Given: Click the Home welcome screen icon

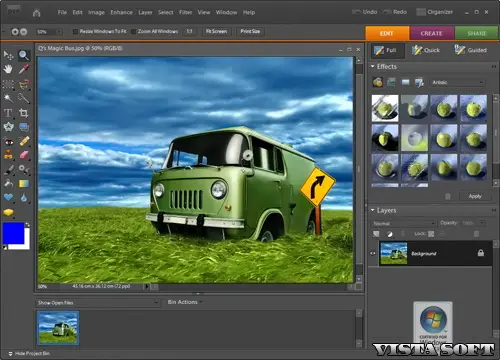Looking at the screenshot, I should pyautogui.click(x=37, y=13).
